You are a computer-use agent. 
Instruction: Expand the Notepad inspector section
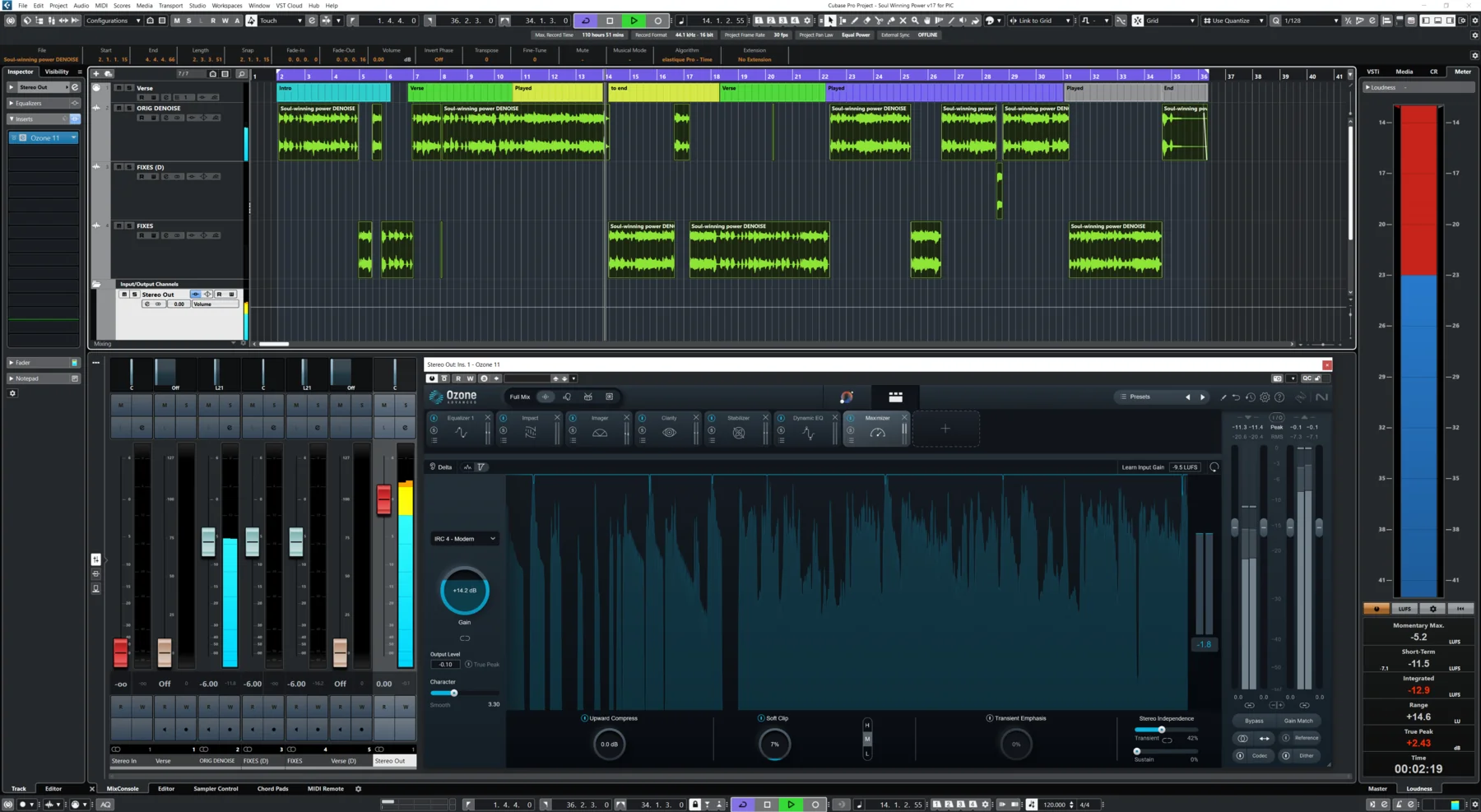click(x=44, y=378)
